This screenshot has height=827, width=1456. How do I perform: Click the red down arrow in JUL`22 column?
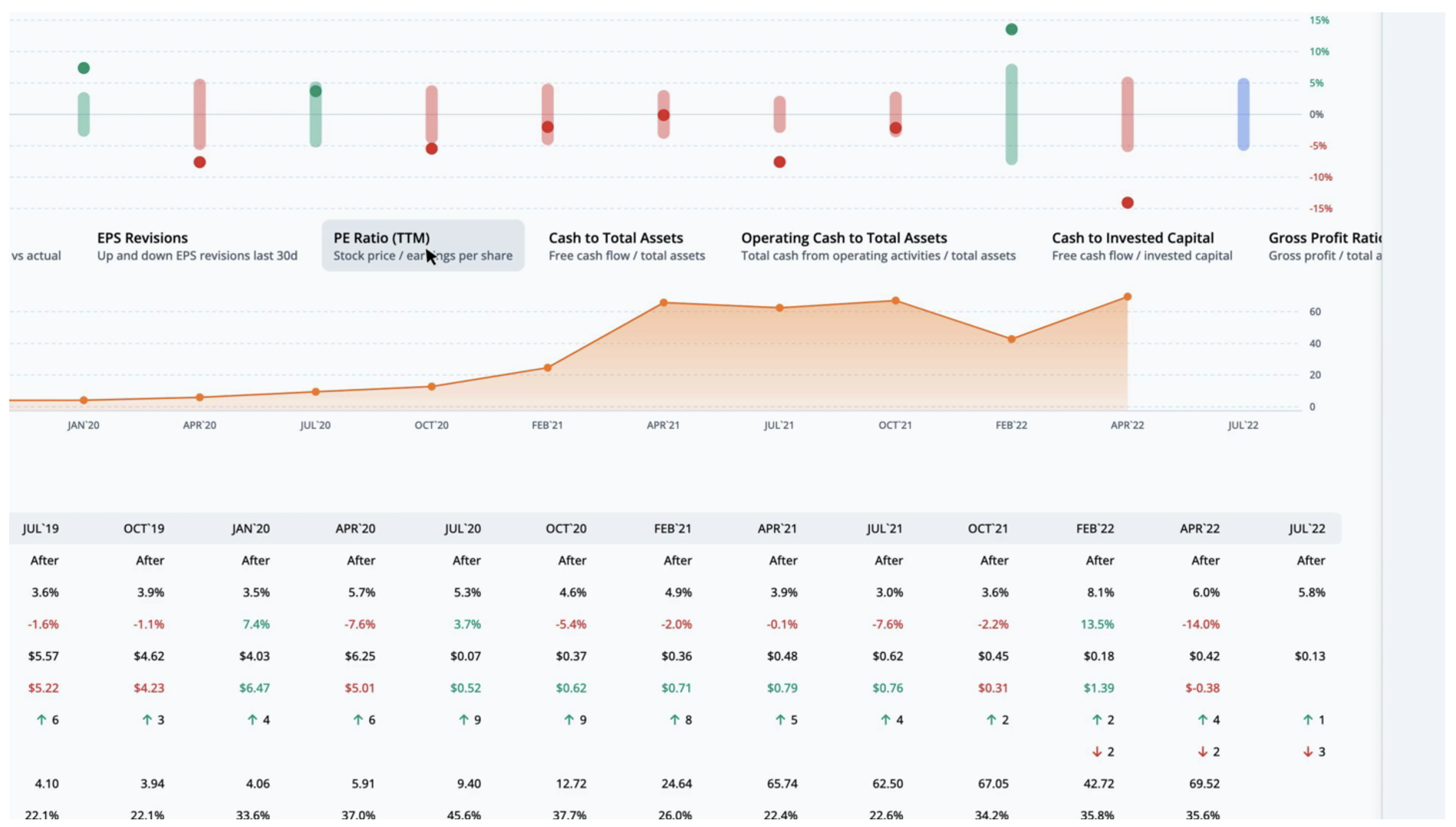coord(1308,752)
